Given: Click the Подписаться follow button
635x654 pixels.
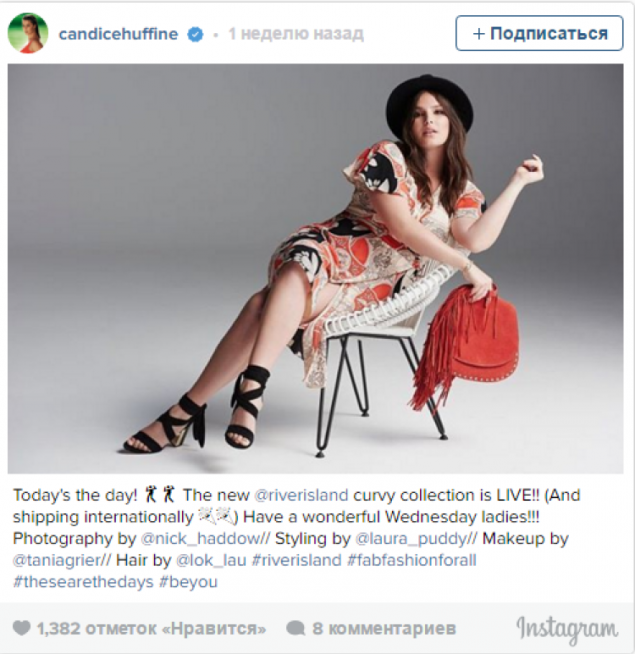Looking at the screenshot, I should point(539,33).
